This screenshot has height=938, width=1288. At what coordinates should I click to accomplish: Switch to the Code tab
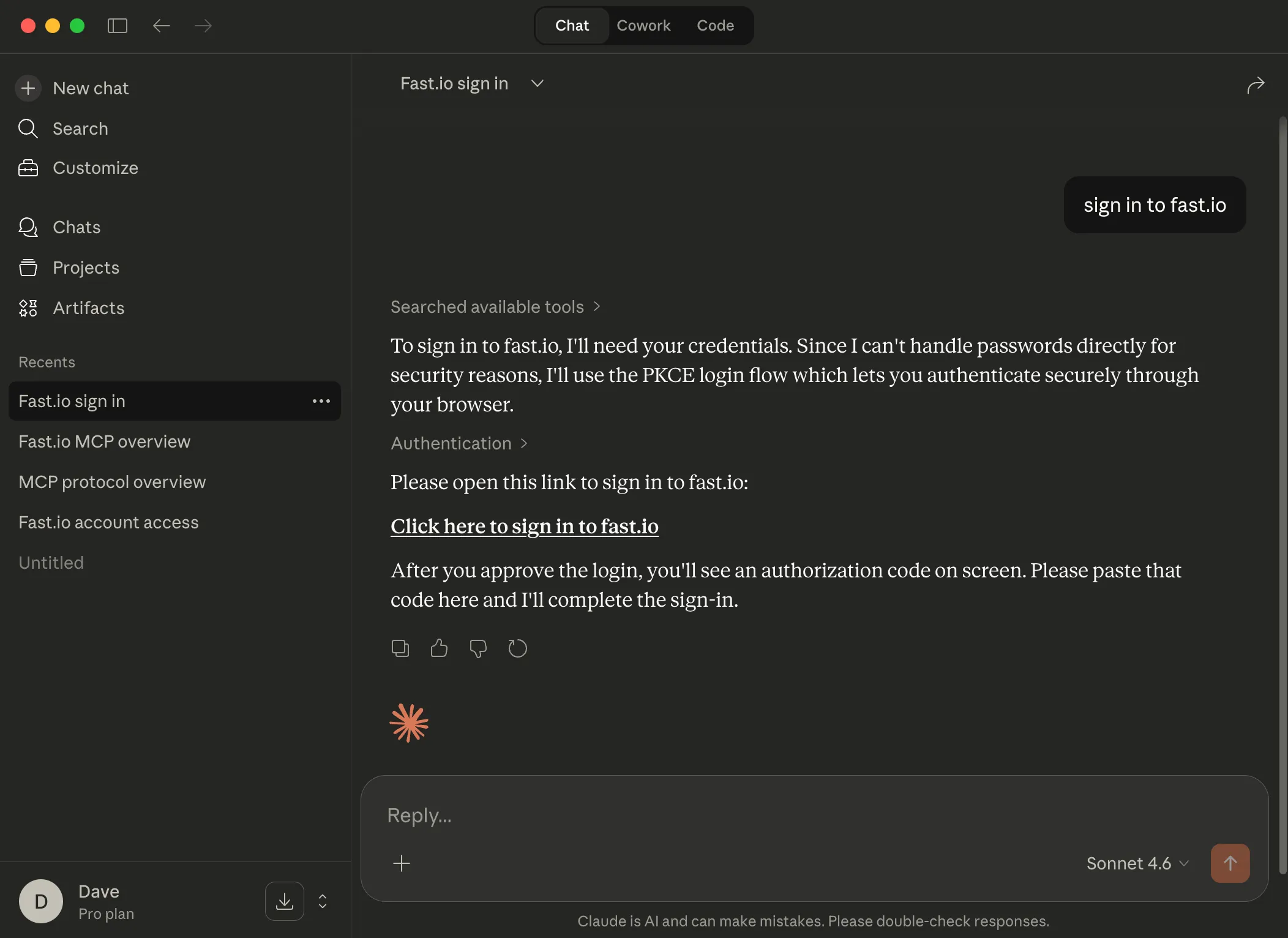click(x=716, y=25)
